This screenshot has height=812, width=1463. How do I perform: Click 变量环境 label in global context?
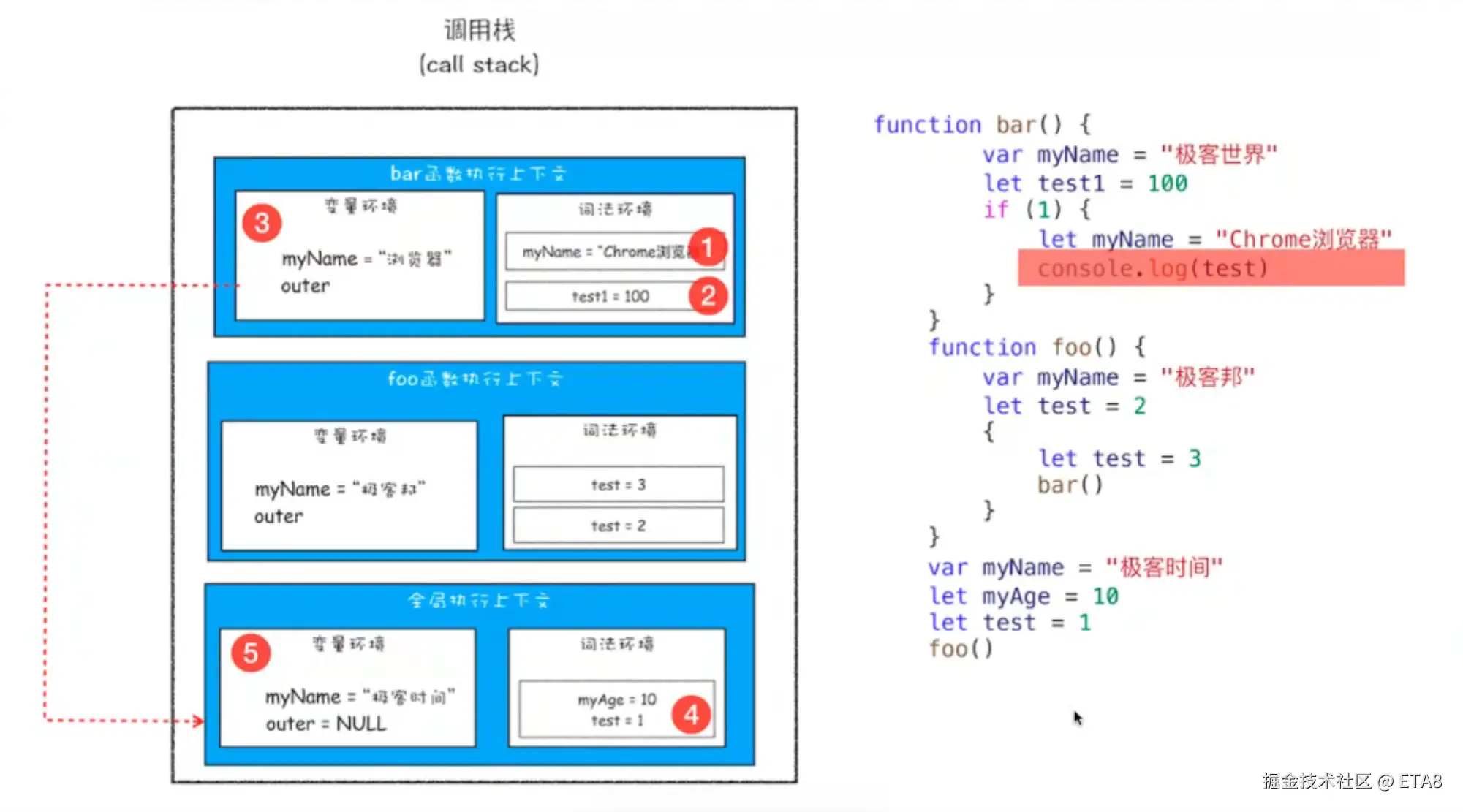coord(348,644)
